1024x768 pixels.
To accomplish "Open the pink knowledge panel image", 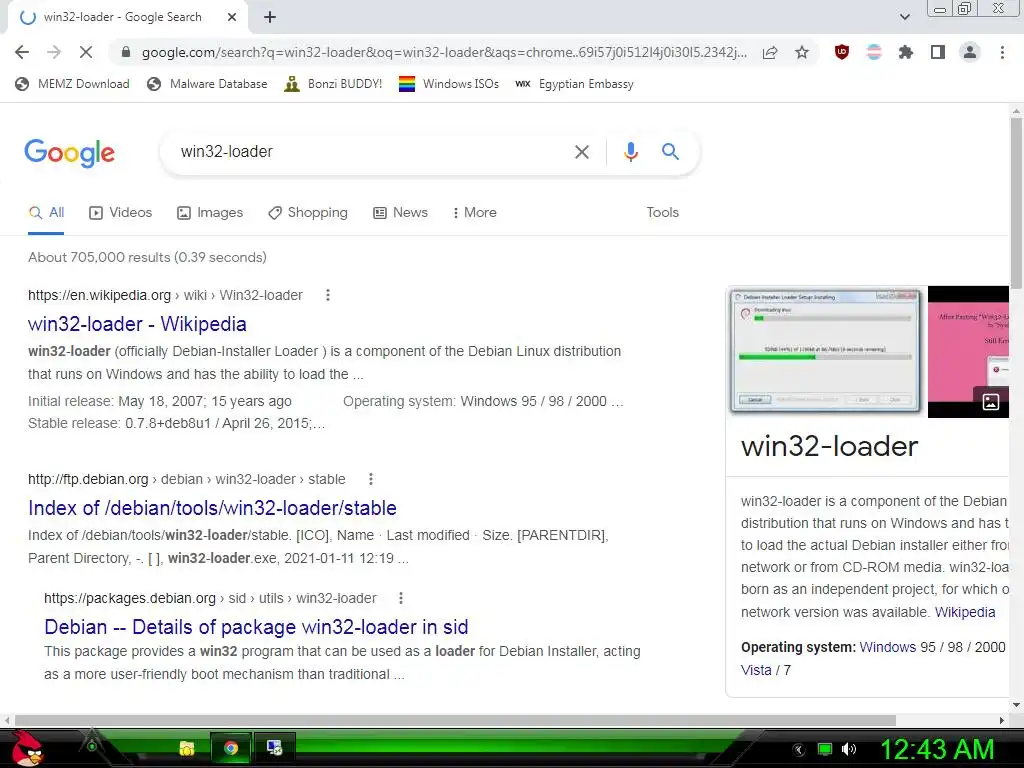I will [x=968, y=351].
